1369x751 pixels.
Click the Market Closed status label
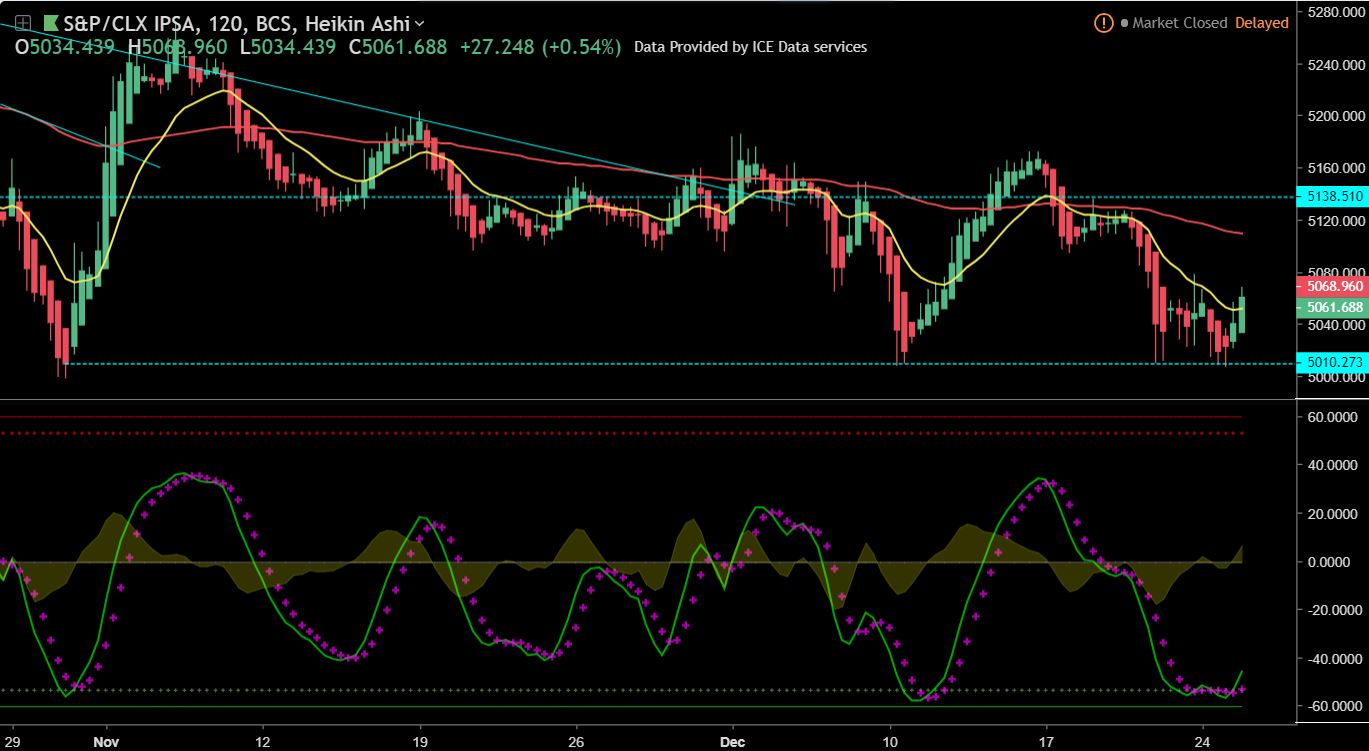click(1180, 22)
